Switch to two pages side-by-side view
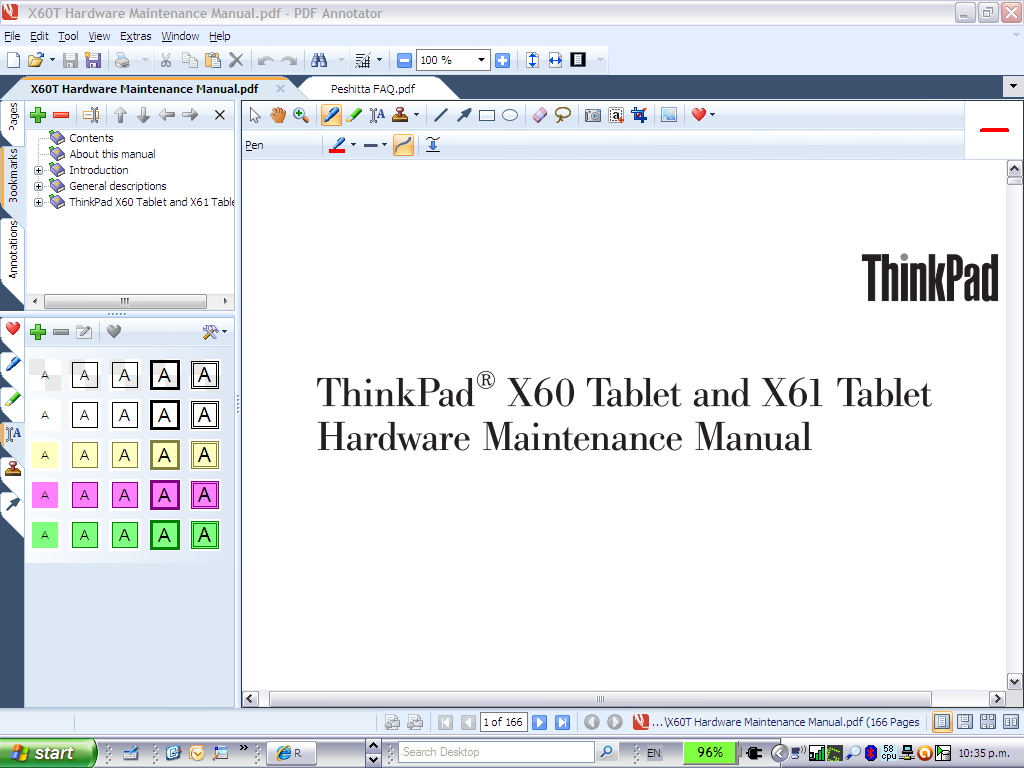 1011,722
